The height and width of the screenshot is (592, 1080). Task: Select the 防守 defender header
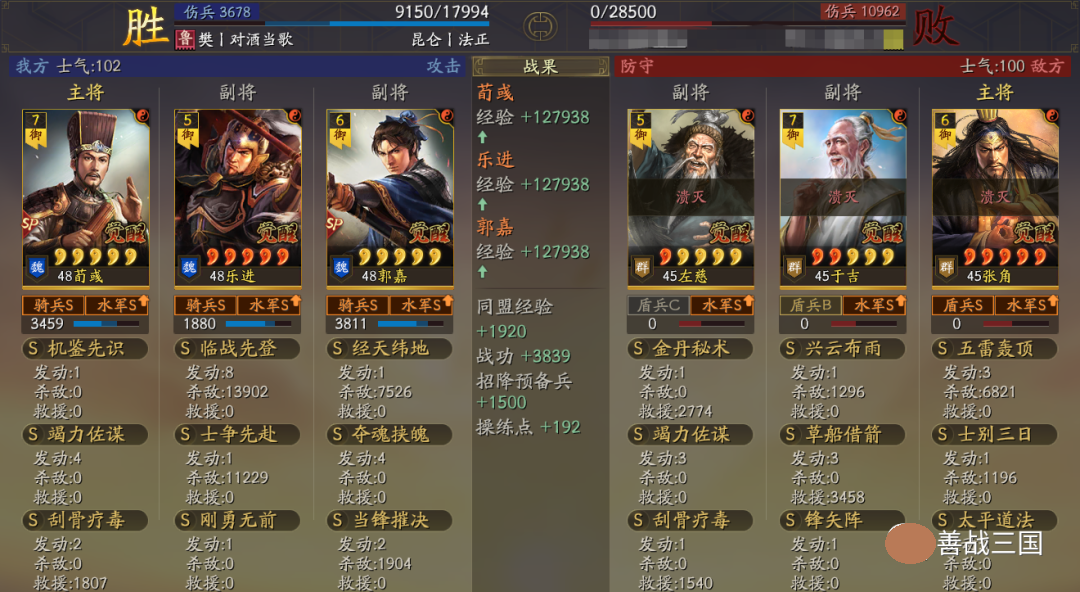pos(637,66)
